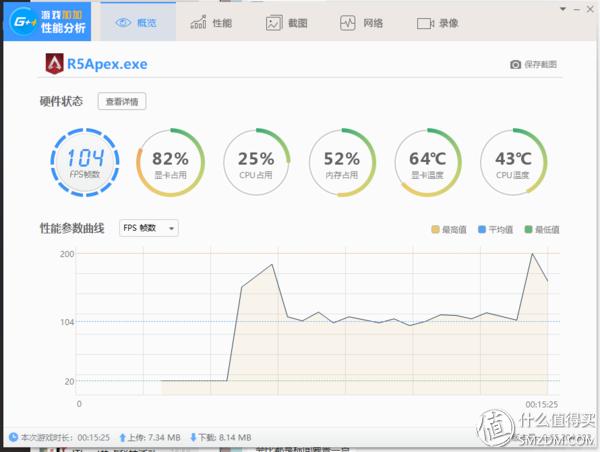
Task: Switch to the 网络 network tab
Action: [362, 23]
